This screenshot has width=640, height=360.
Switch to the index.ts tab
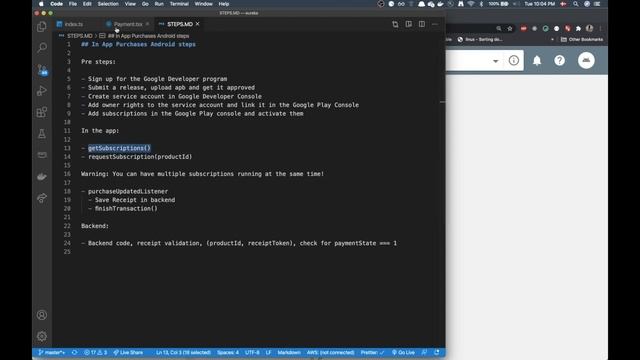pyautogui.click(x=73, y=24)
